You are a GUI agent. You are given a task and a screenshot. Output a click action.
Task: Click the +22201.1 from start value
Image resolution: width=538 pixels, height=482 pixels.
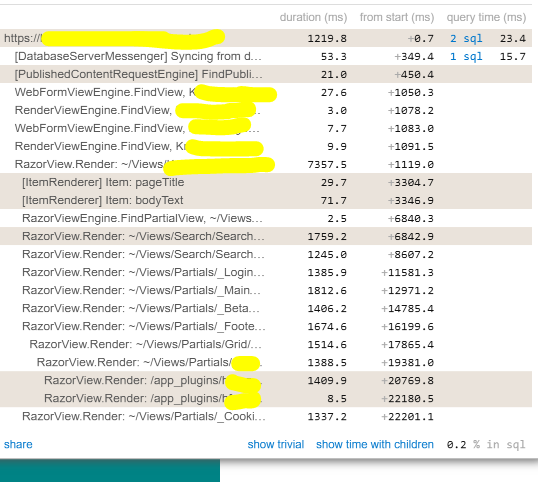(x=407, y=416)
